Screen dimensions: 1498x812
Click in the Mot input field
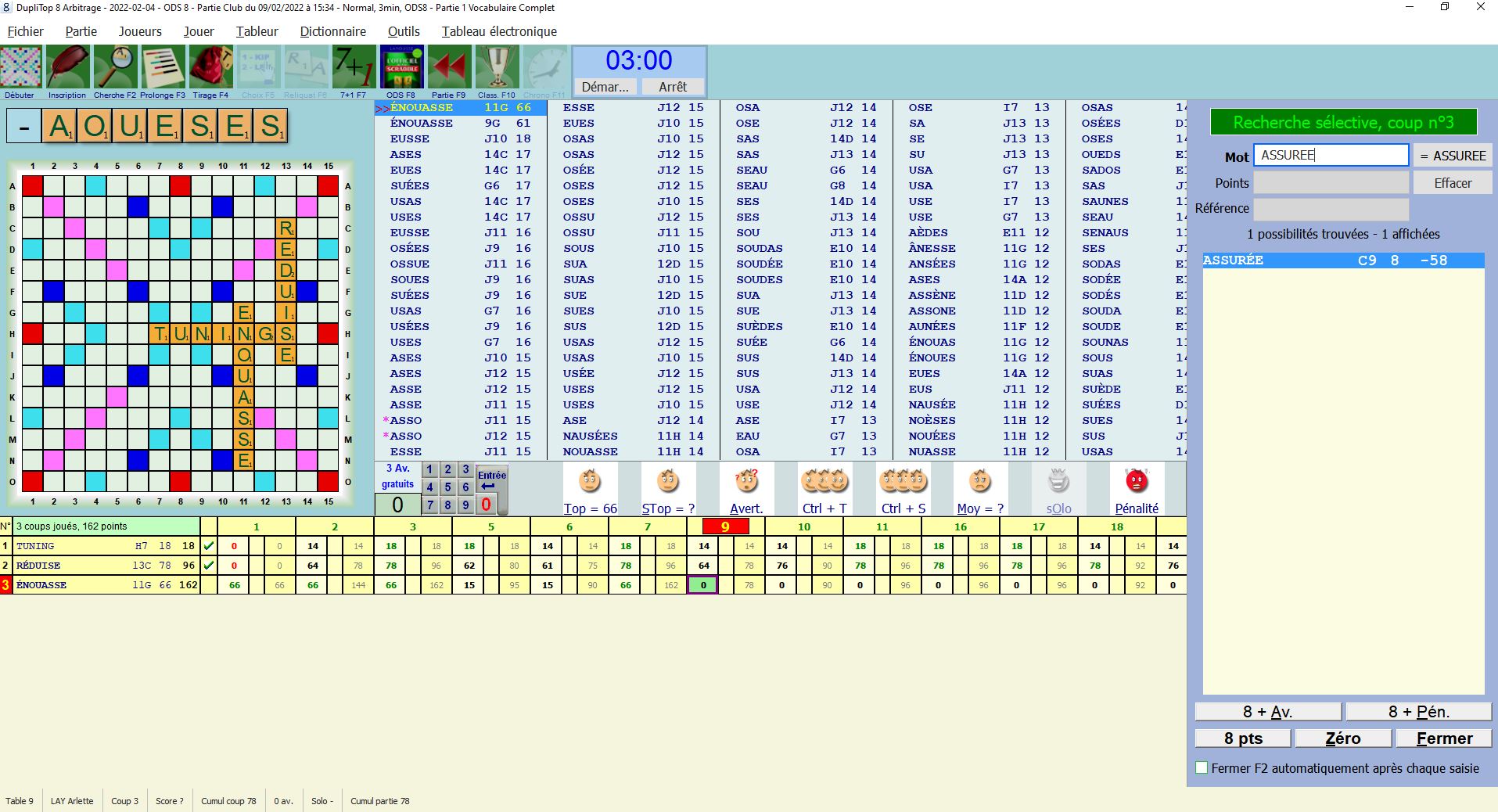(x=1330, y=156)
